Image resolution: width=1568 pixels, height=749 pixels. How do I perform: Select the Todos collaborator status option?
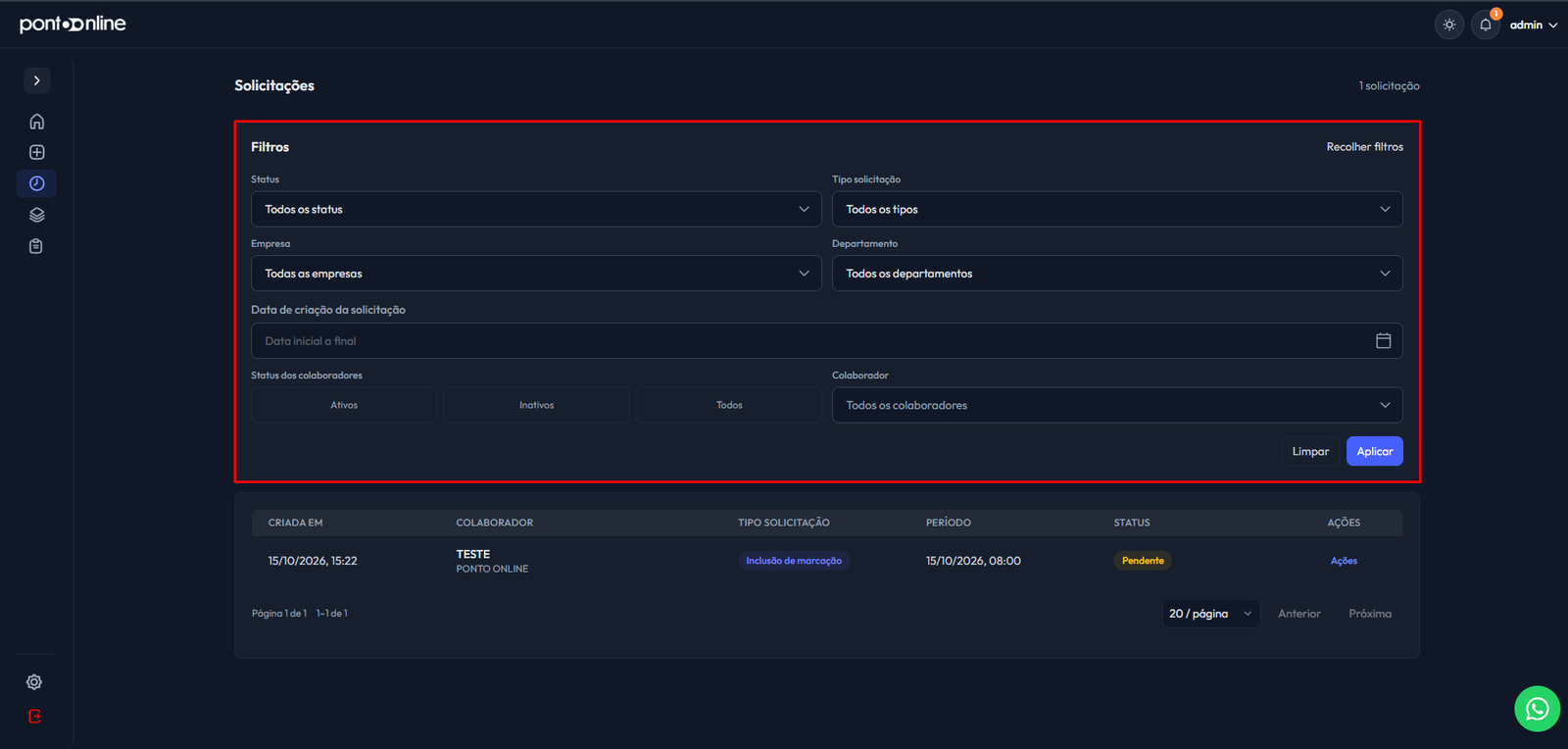(729, 405)
